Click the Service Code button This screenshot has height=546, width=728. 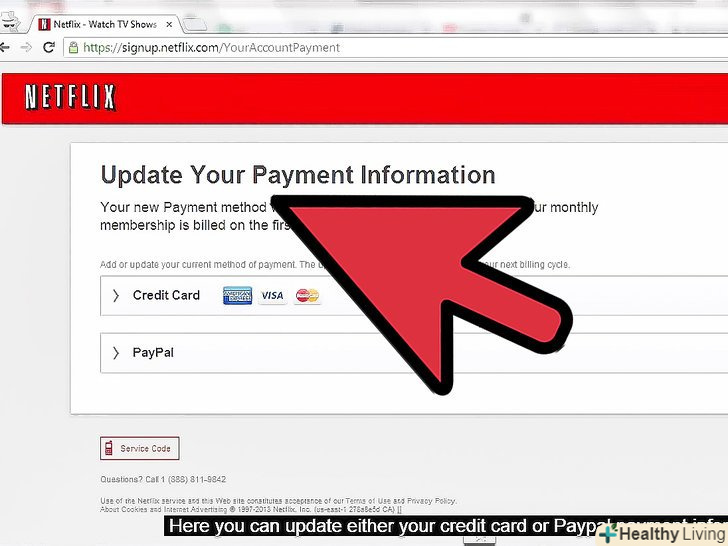(x=140, y=448)
